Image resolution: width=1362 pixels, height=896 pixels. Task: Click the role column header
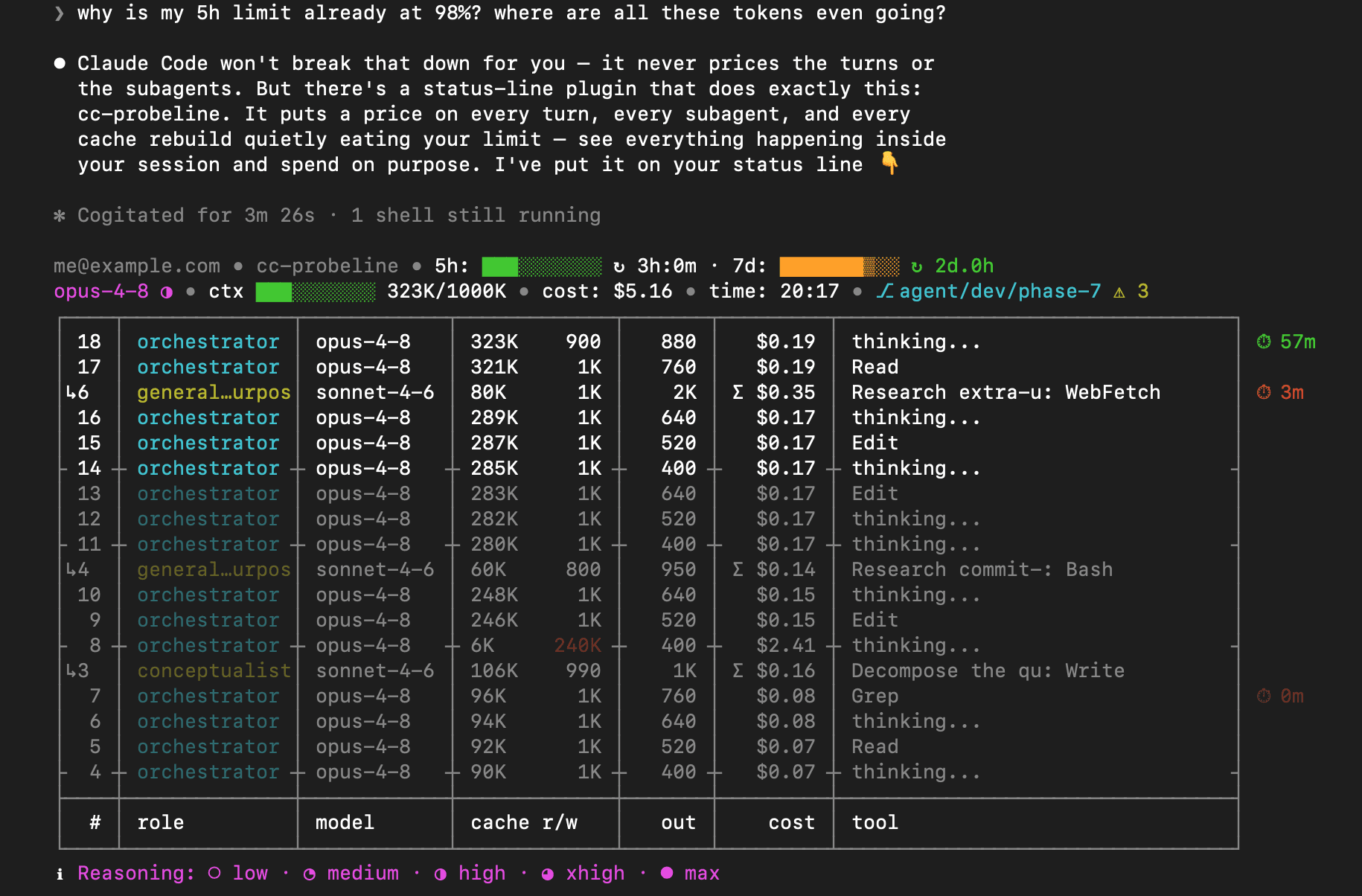(161, 822)
